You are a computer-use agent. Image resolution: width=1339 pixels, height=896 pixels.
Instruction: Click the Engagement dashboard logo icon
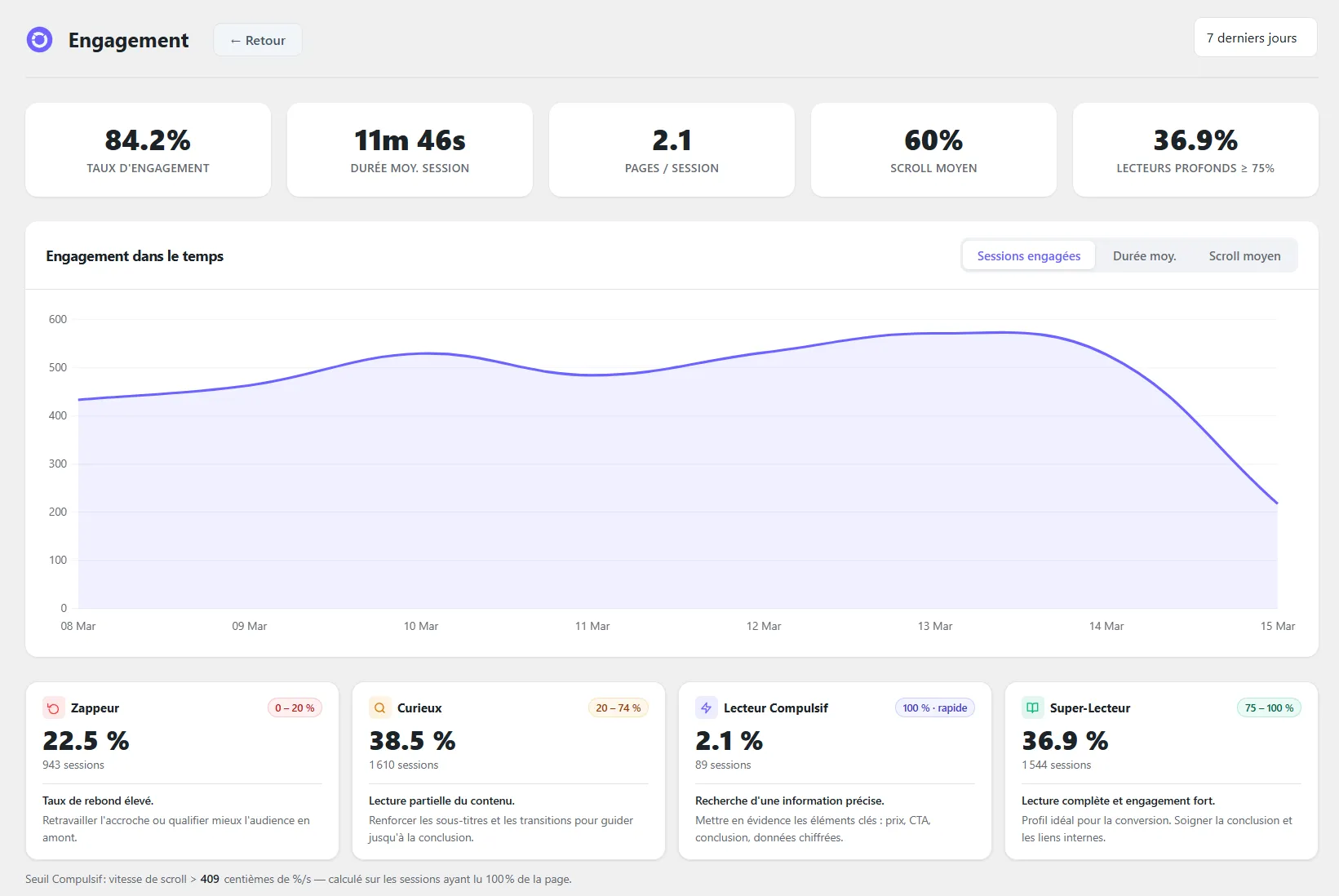click(39, 39)
